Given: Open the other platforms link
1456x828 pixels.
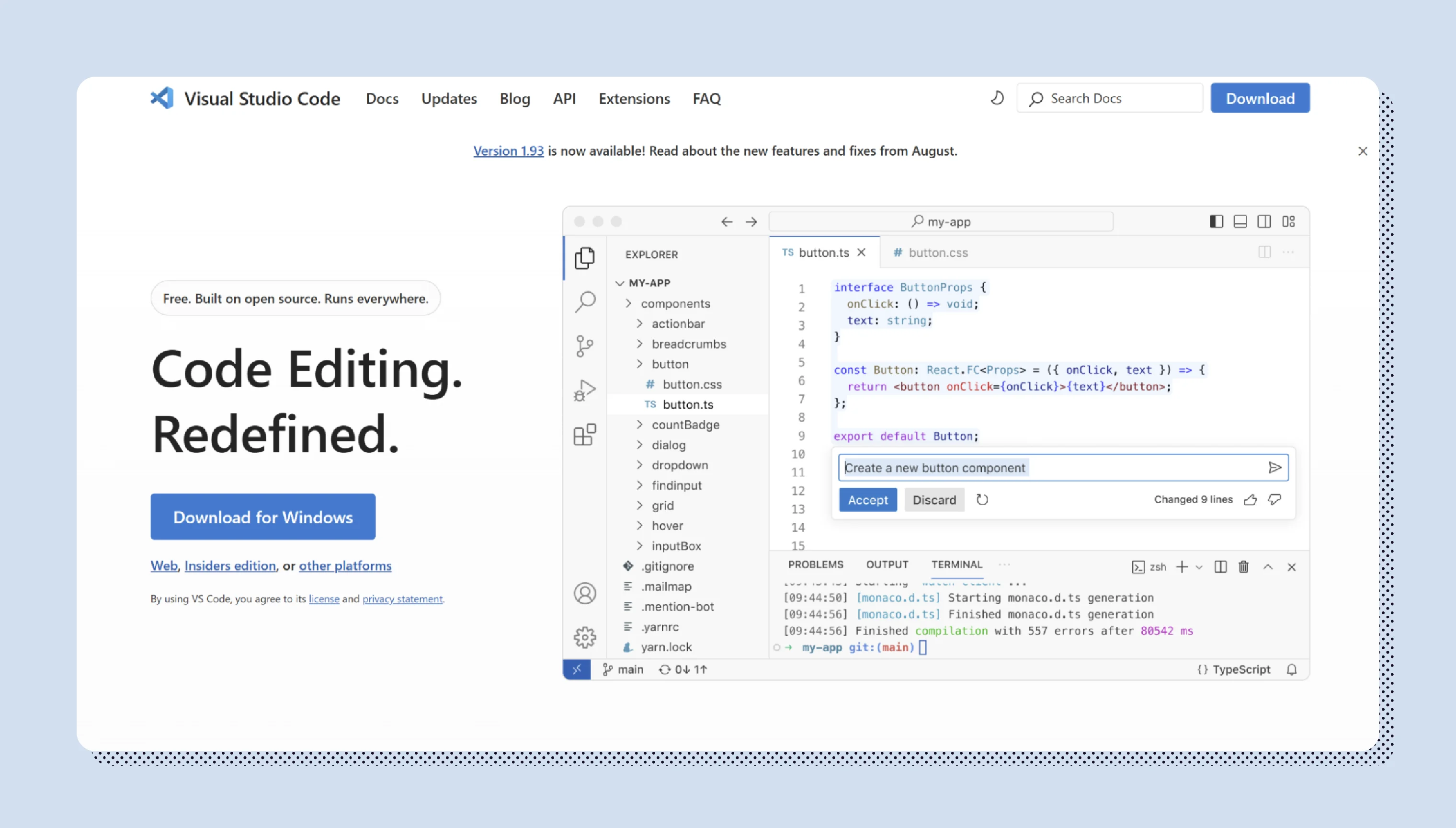Looking at the screenshot, I should 345,565.
